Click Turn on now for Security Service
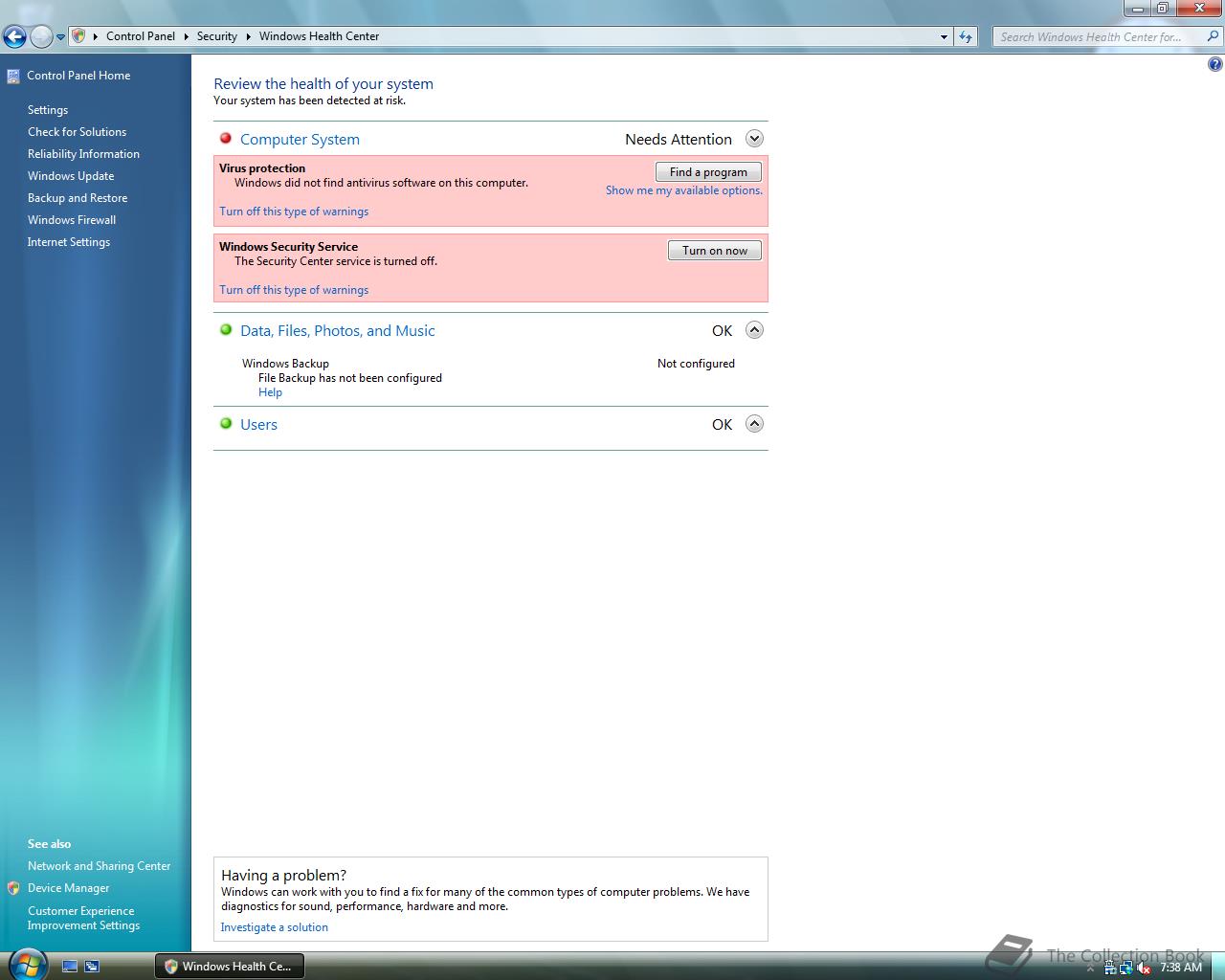 (715, 251)
